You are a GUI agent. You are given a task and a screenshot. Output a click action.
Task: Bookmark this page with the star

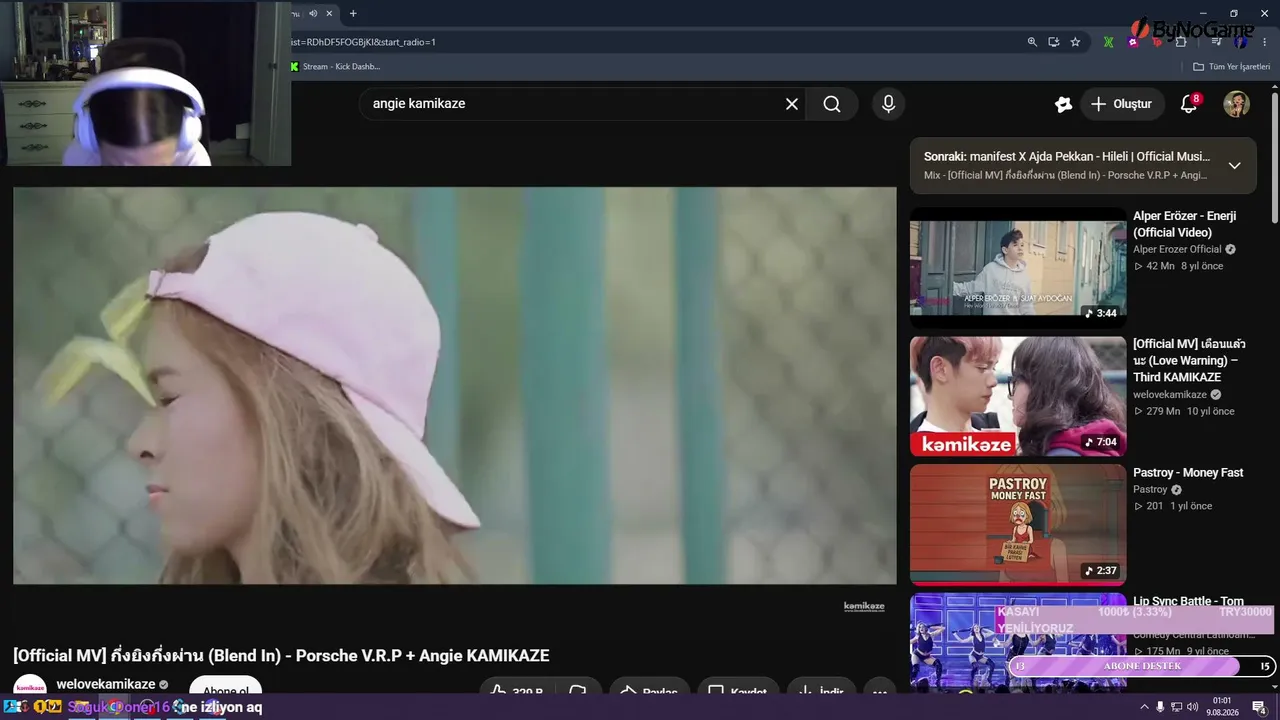coord(1075,42)
